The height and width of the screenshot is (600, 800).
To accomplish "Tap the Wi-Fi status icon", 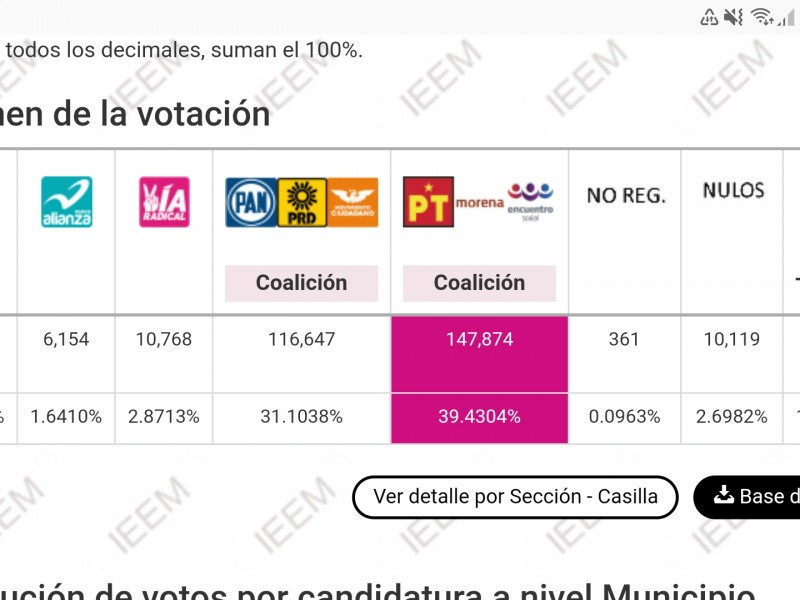I will pyautogui.click(x=762, y=17).
